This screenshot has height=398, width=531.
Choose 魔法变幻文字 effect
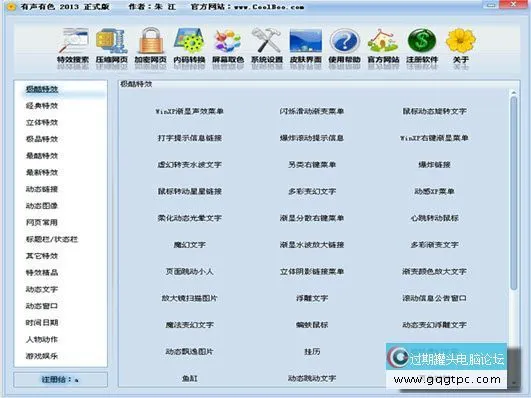tap(189, 325)
